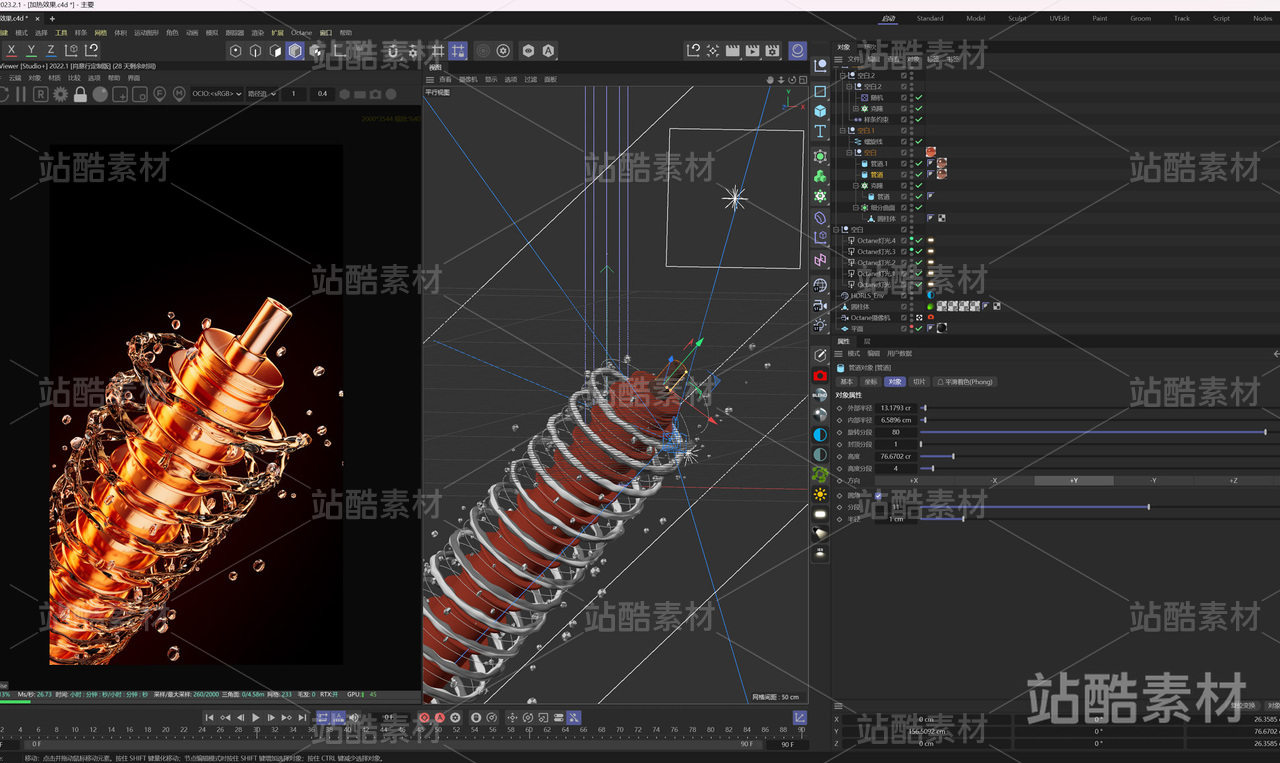Select the Cube primitive tool

coord(820,111)
